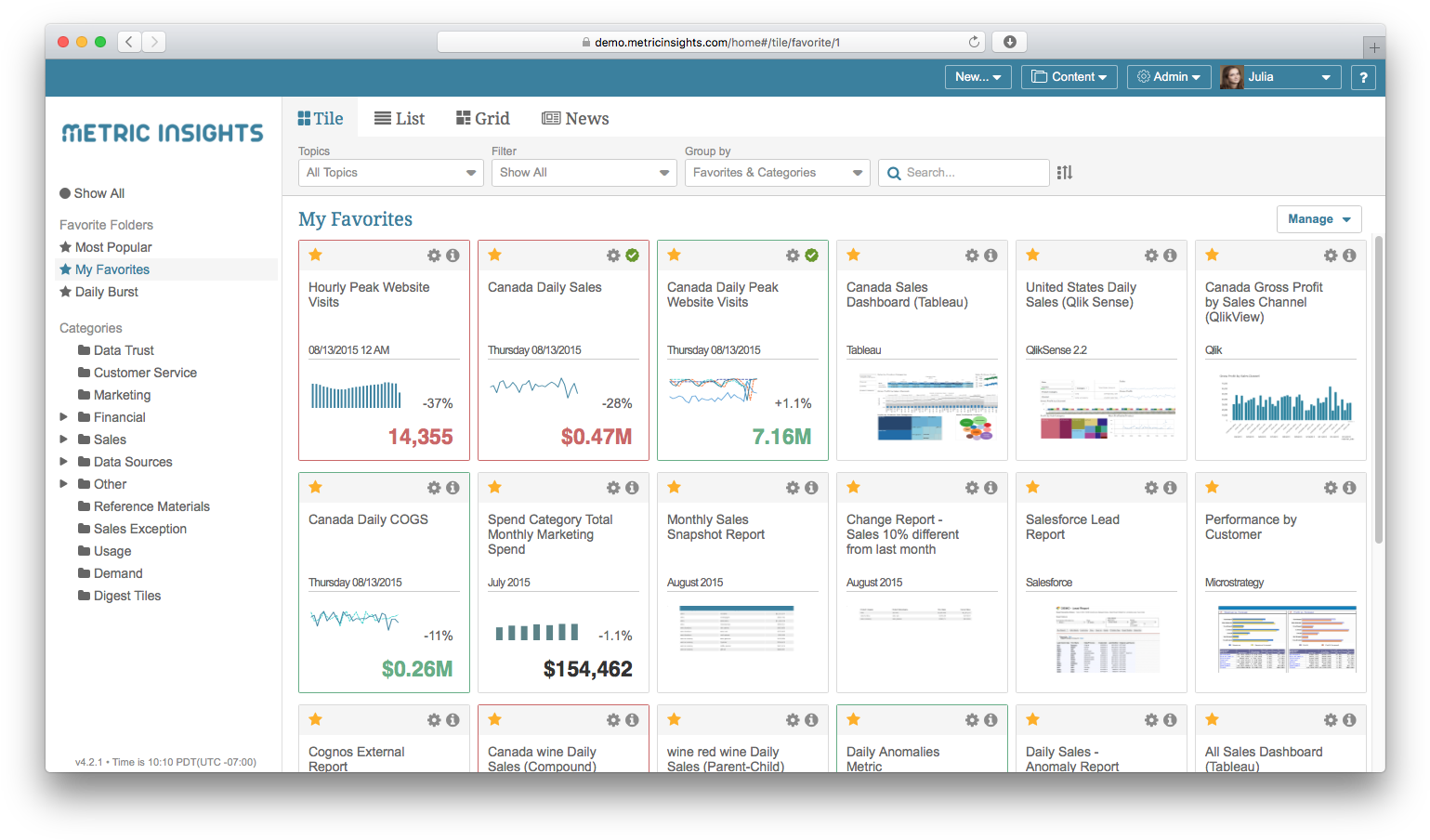Toggle favorite star on Salesforce Lead Report
1430x840 pixels.
click(x=1033, y=487)
